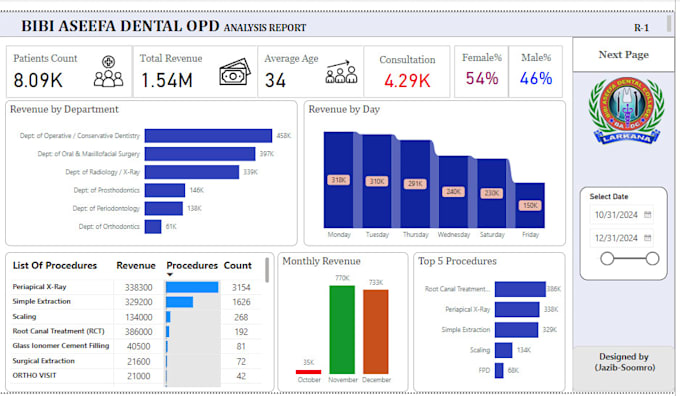
Task: Open the start date calendar icon
Action: click(647, 215)
